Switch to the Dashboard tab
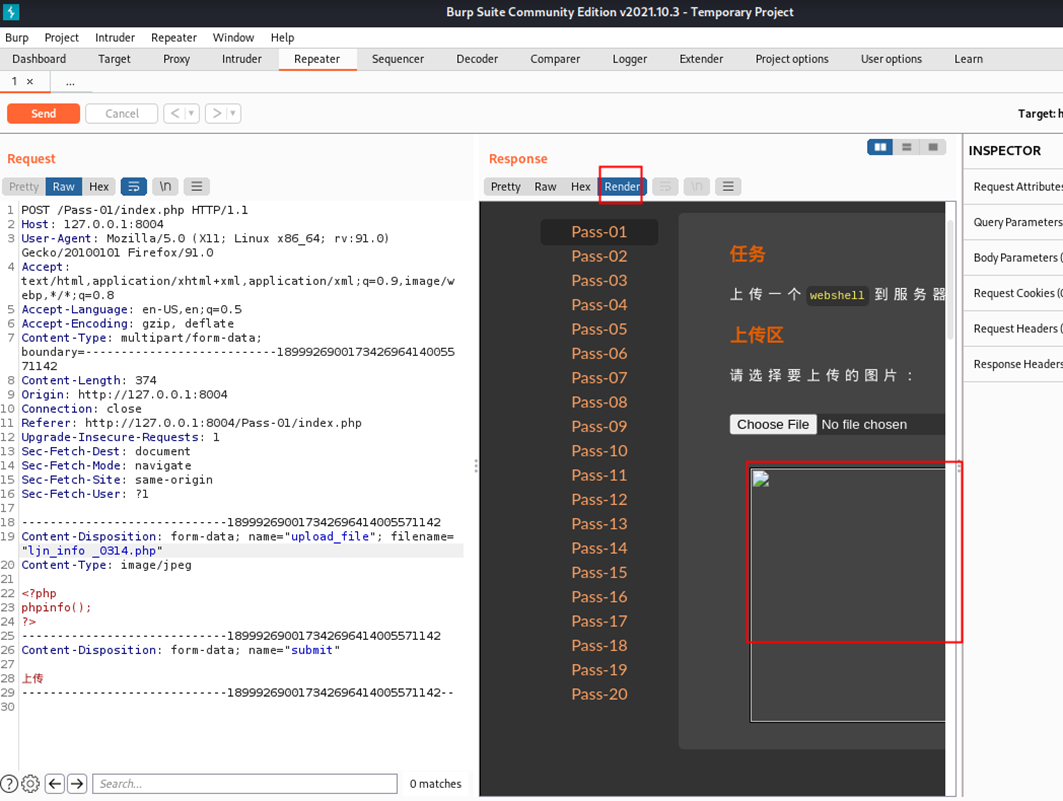Screen dimensions: 1063x801 point(39,59)
